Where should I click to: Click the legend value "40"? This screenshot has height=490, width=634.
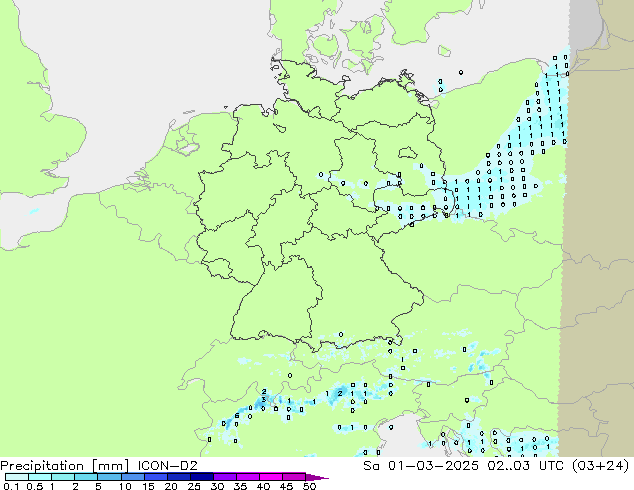263,486
